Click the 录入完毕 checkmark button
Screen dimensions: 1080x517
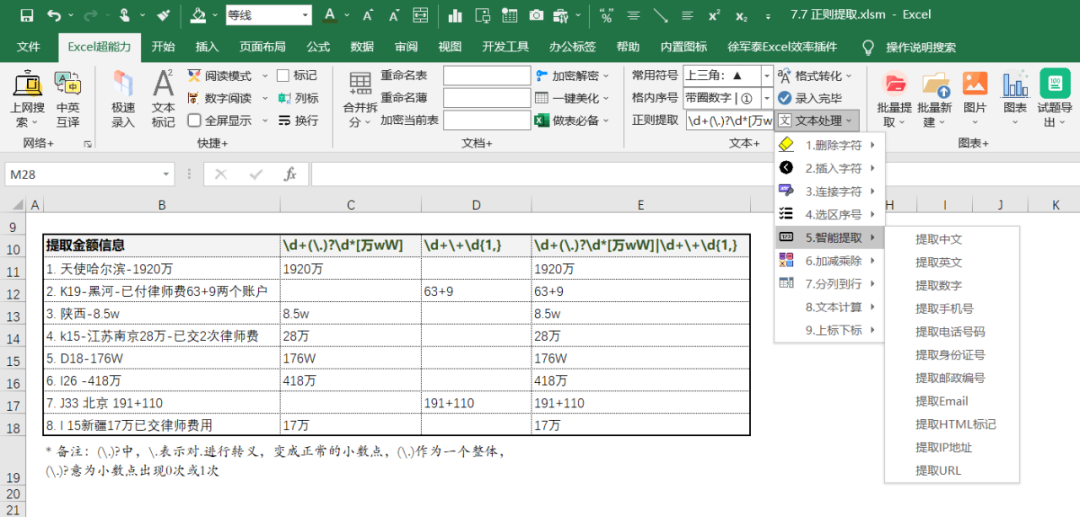click(x=809, y=98)
